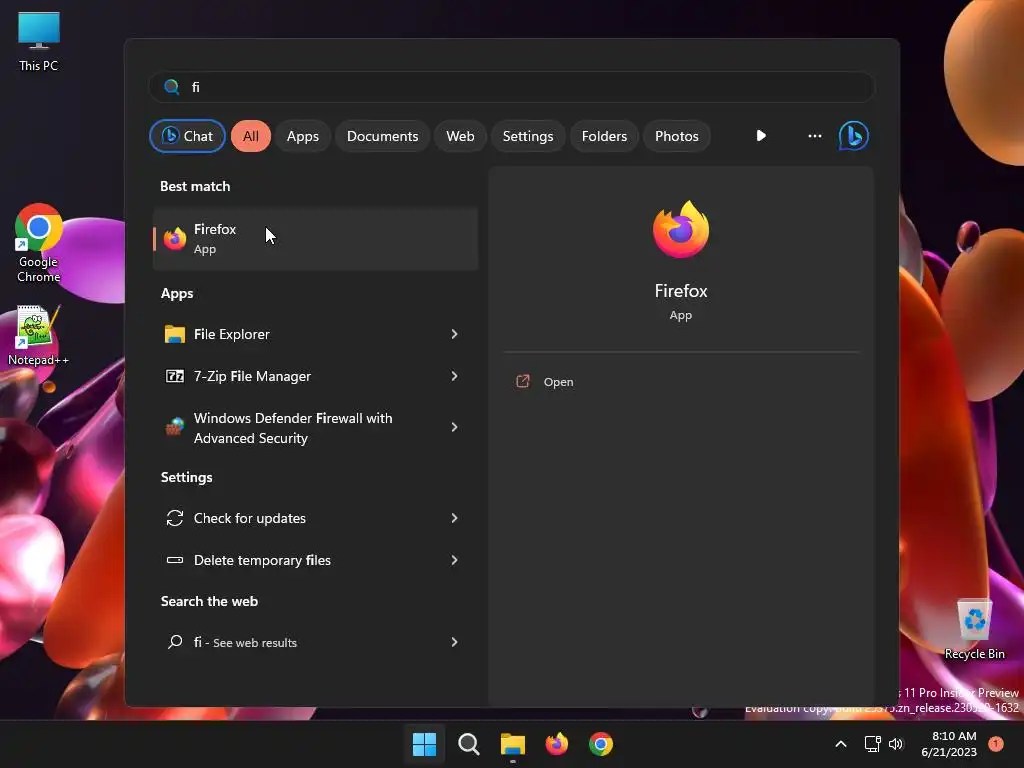The height and width of the screenshot is (768, 1024).
Task: Switch to the Chat filter
Action: tap(187, 136)
